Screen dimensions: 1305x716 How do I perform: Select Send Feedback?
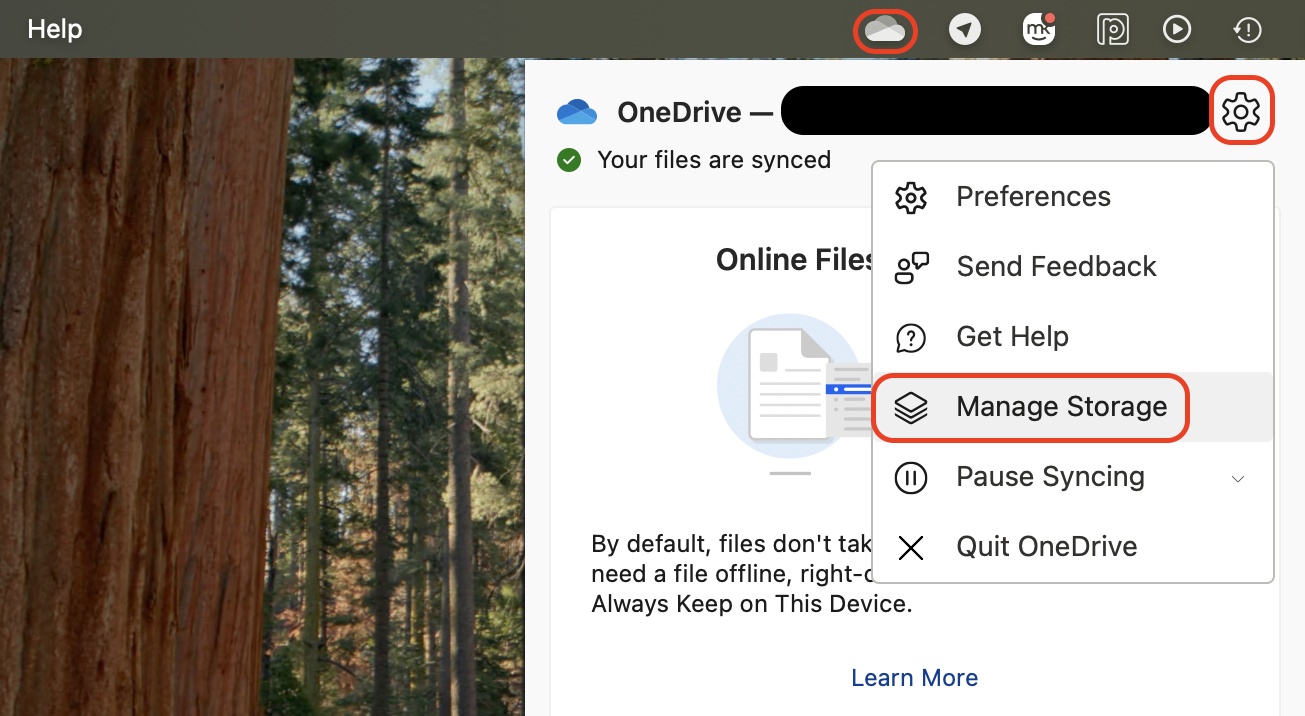coord(1055,266)
